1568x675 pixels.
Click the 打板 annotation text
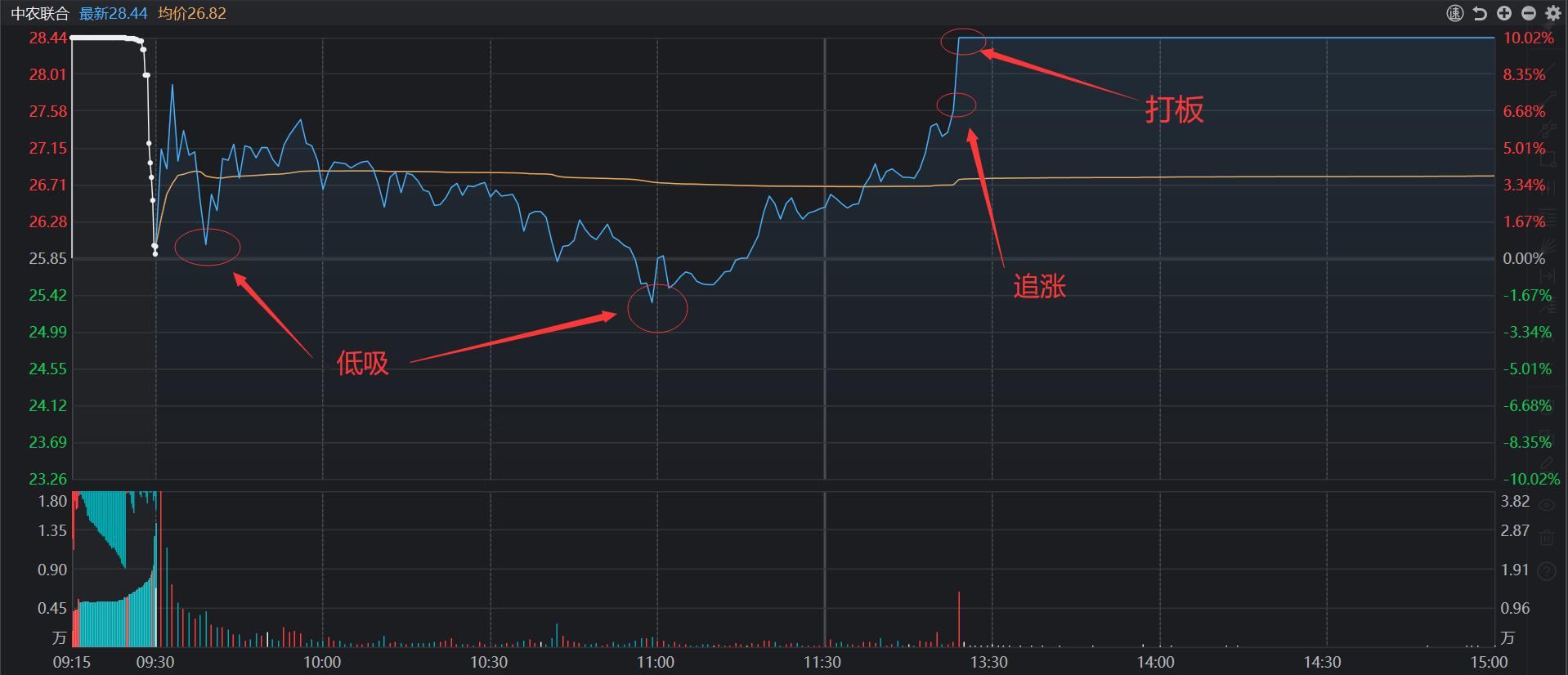coord(1176,109)
